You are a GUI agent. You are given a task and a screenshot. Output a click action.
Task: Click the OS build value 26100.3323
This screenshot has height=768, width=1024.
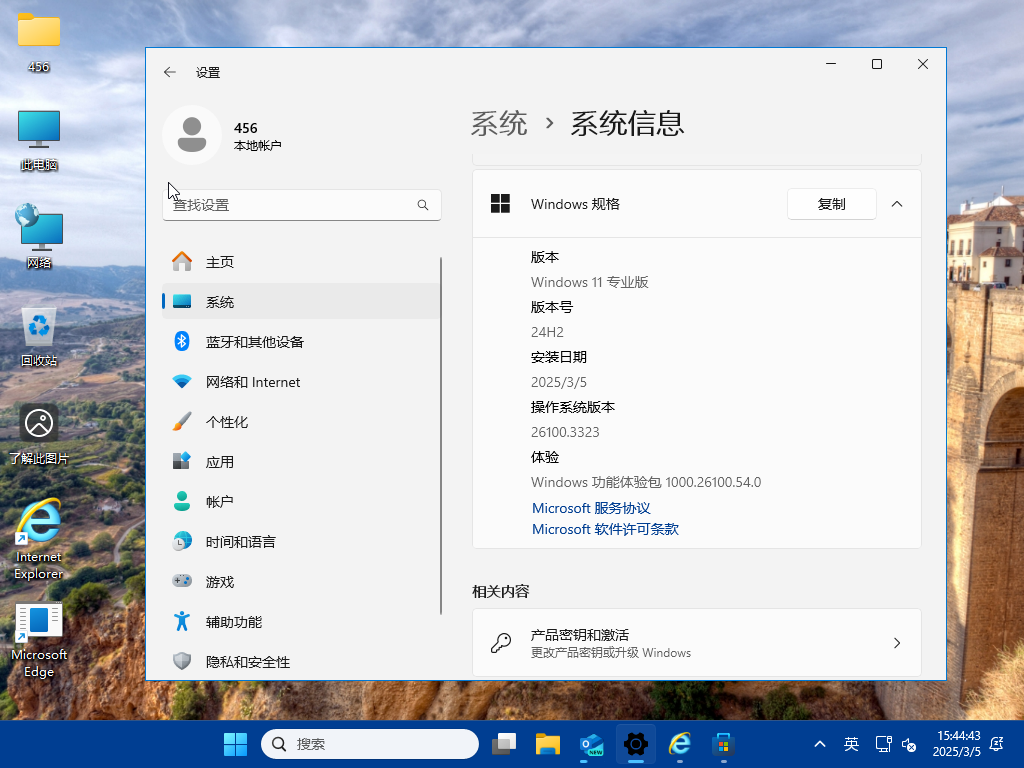click(565, 432)
